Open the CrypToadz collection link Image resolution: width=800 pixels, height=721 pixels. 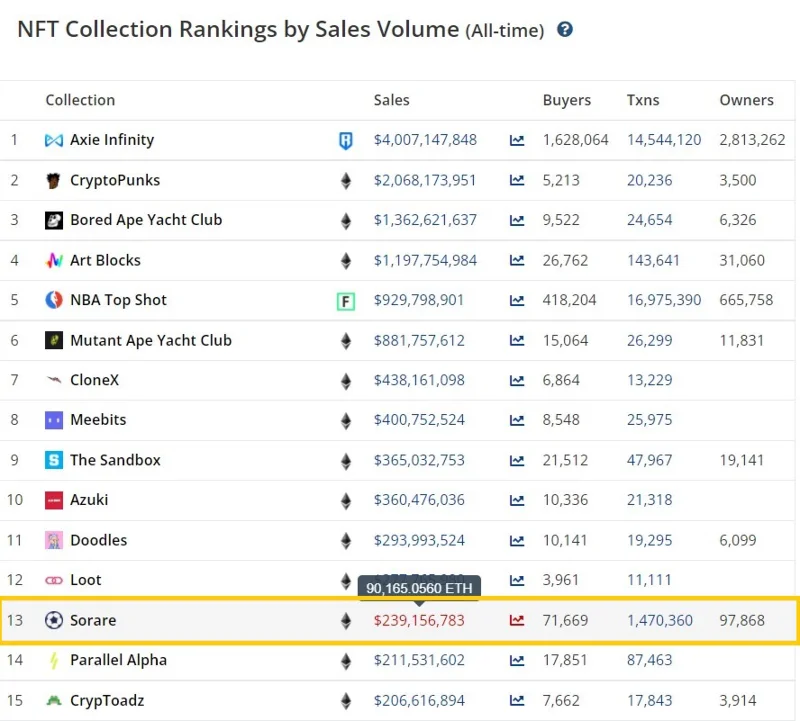[x=107, y=701]
